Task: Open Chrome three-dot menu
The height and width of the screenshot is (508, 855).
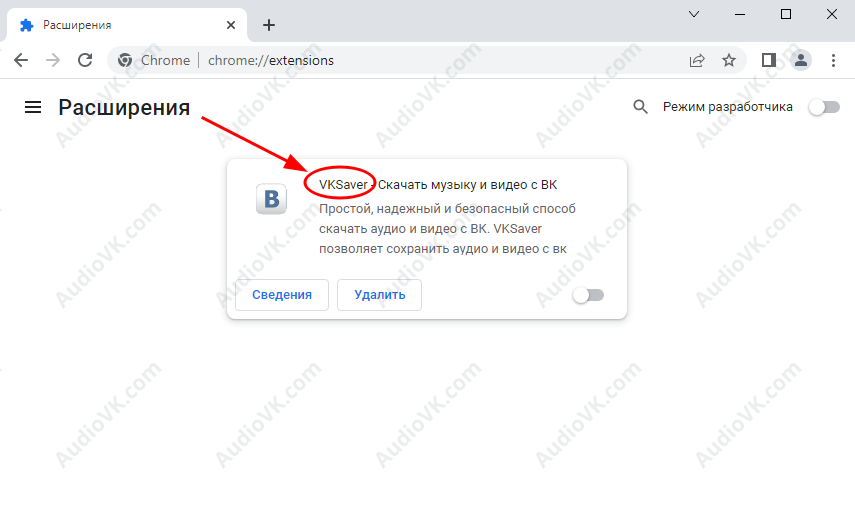Action: click(x=833, y=60)
